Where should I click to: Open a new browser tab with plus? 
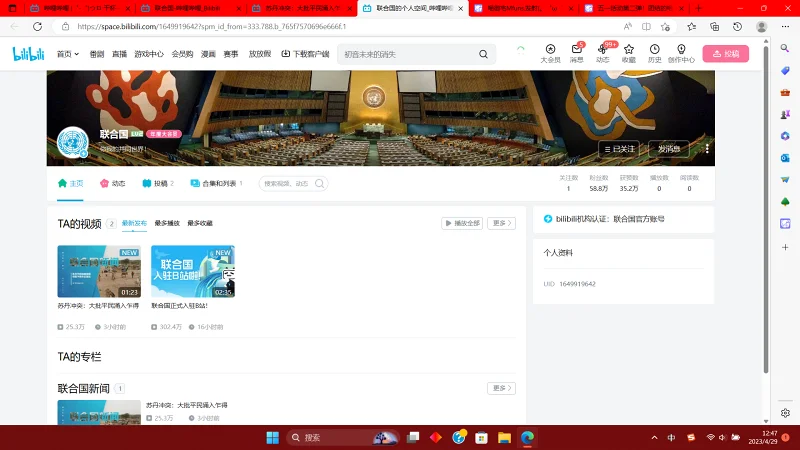(698, 8)
